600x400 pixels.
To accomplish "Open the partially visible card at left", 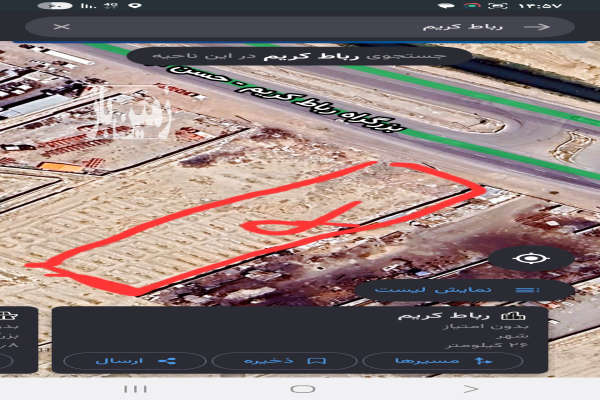I will coord(18,340).
